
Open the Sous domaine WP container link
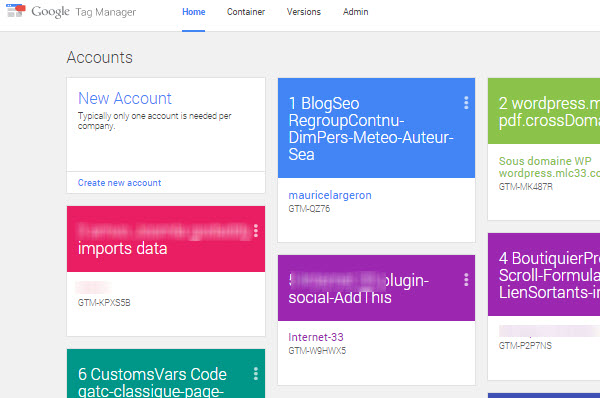click(x=549, y=167)
